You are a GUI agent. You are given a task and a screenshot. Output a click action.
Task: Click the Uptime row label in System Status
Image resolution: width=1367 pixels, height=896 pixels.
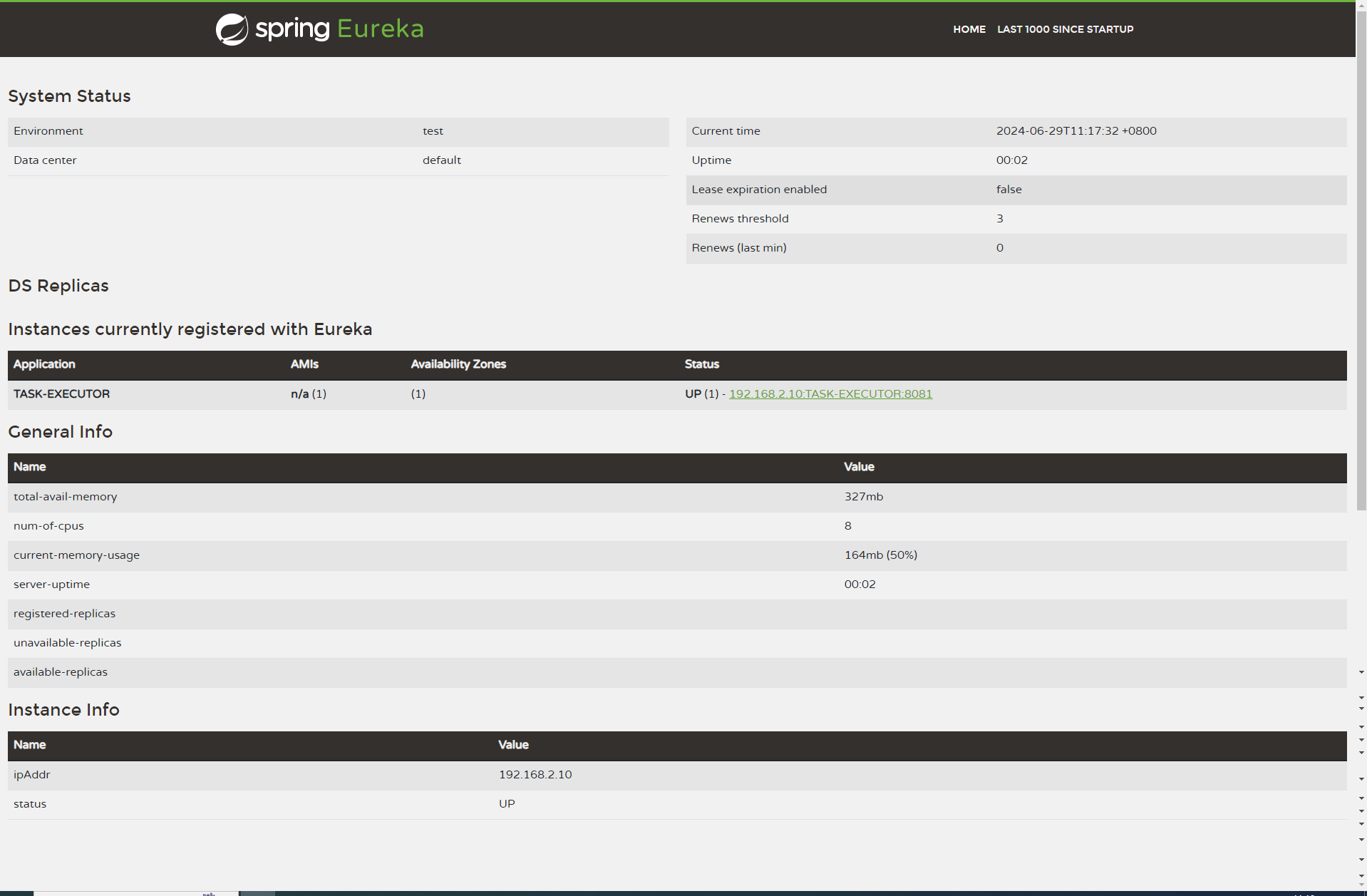click(711, 160)
